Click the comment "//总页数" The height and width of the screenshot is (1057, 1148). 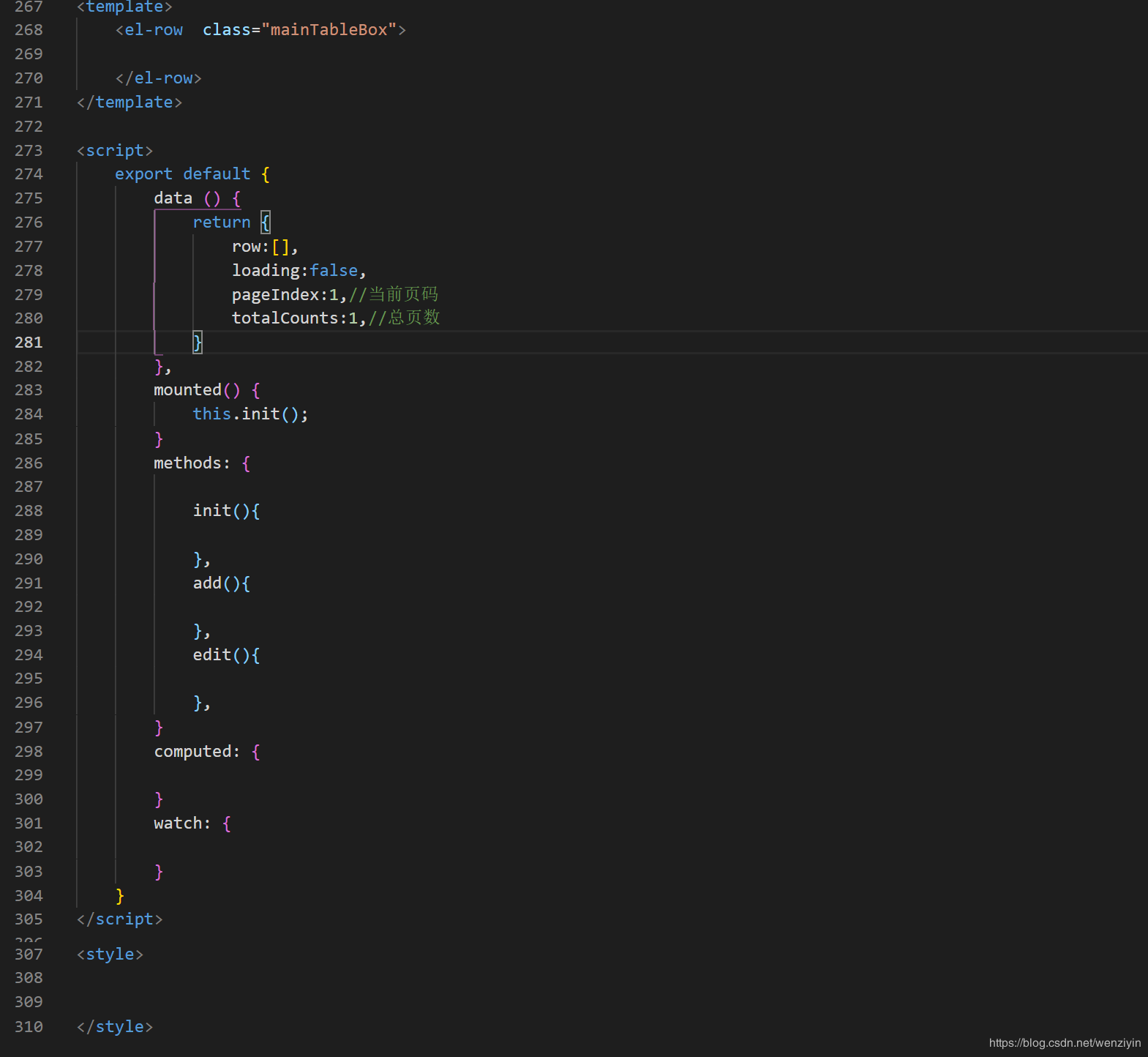coord(404,318)
